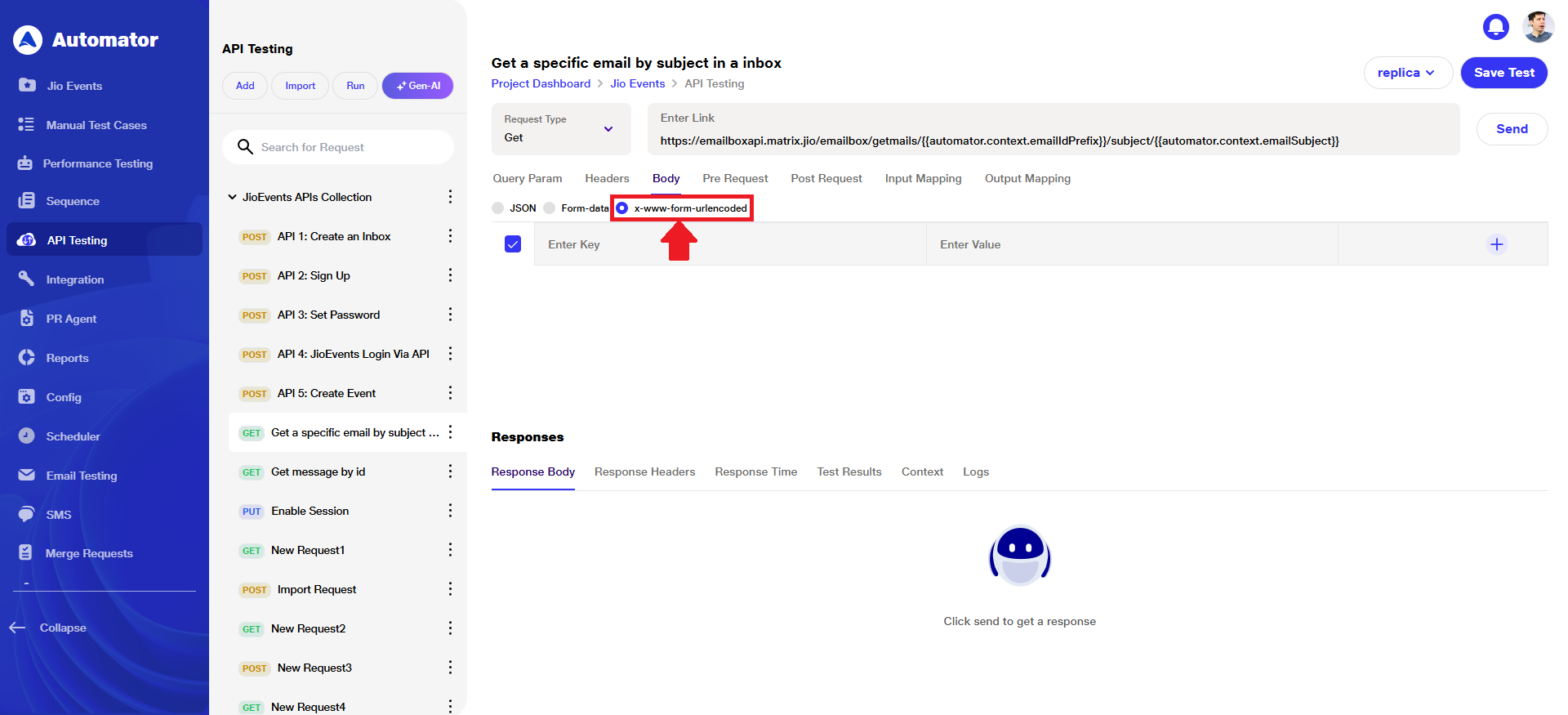The image size is (1568, 715).
Task: Open the replica environment dropdown
Action: [1407, 73]
